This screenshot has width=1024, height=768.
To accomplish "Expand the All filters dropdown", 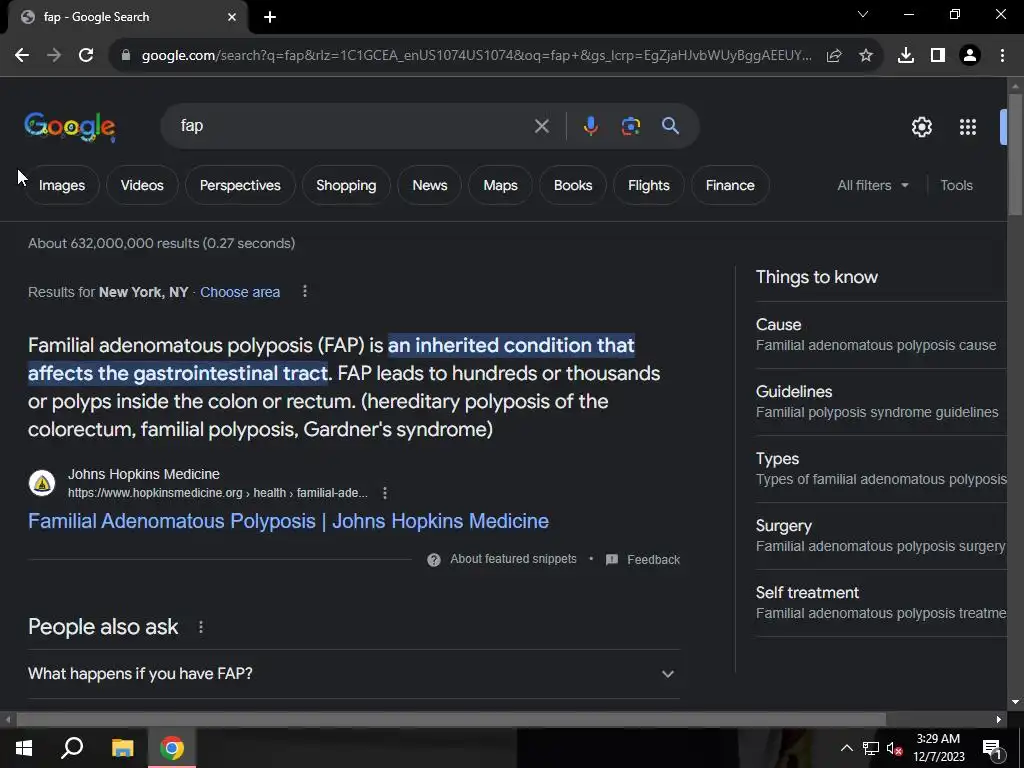I will (x=872, y=185).
